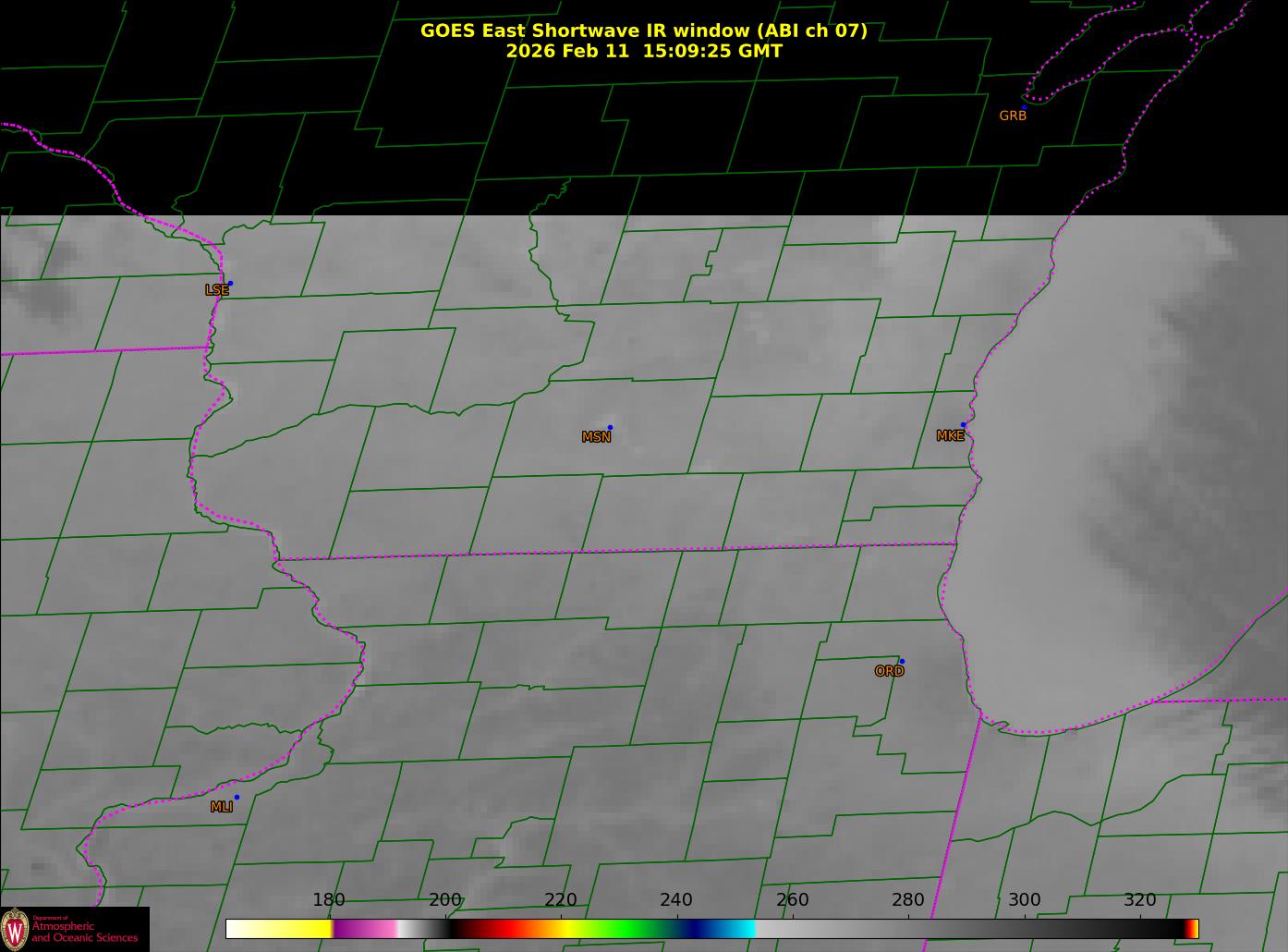Click the 320 tick label on color scale
Screen dimensions: 1288x952
(x=1139, y=900)
